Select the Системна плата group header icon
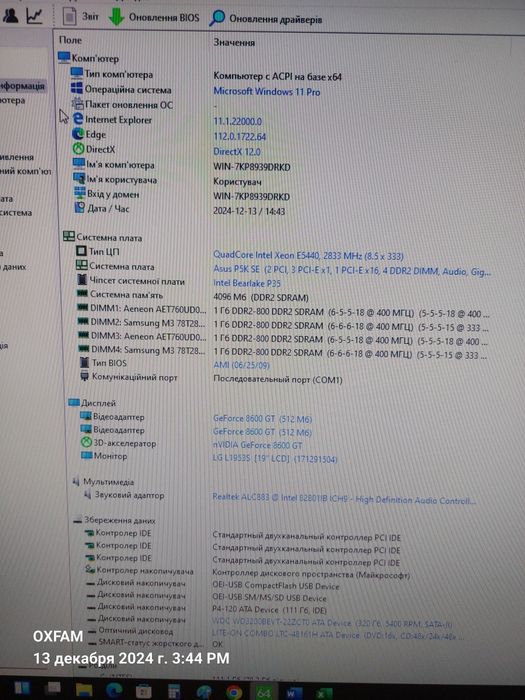Image resolution: width=525 pixels, height=700 pixels. coord(69,237)
